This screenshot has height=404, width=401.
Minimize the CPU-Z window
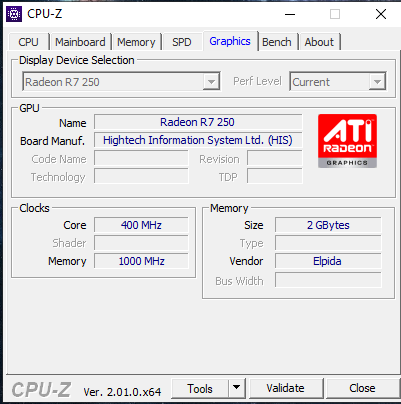290,14
